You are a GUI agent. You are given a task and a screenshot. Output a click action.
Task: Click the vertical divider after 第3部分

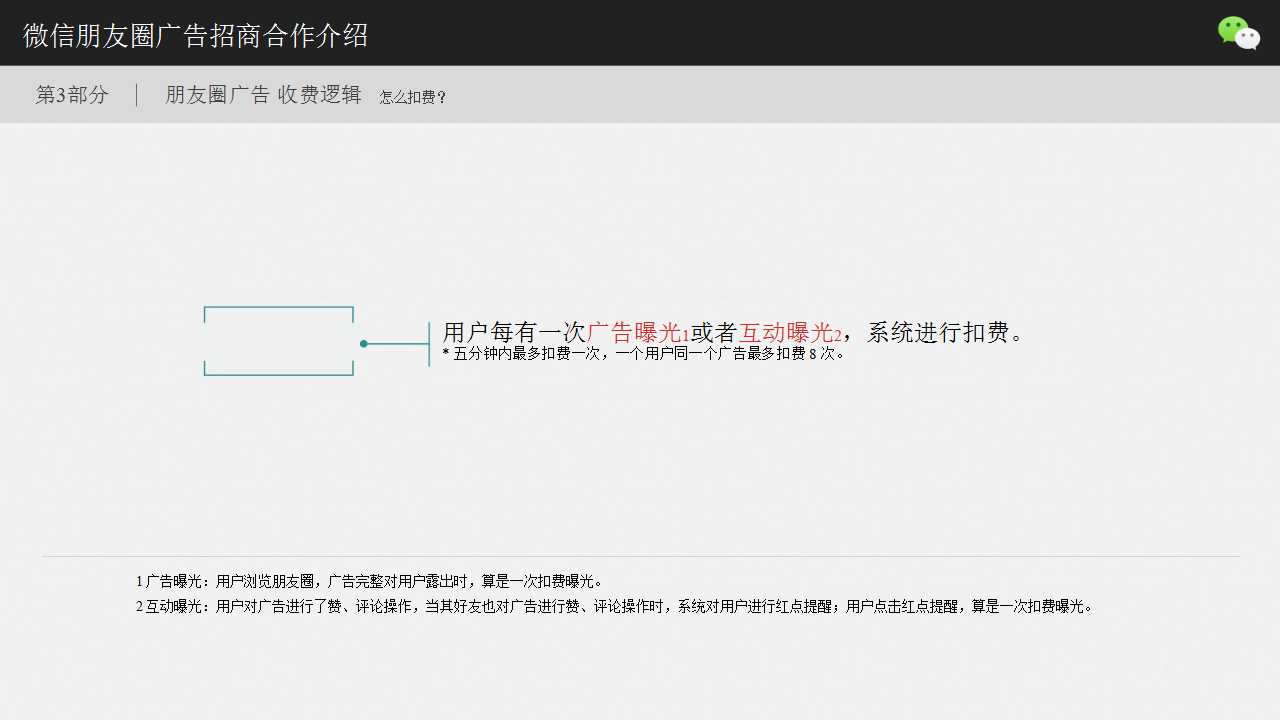coord(136,94)
